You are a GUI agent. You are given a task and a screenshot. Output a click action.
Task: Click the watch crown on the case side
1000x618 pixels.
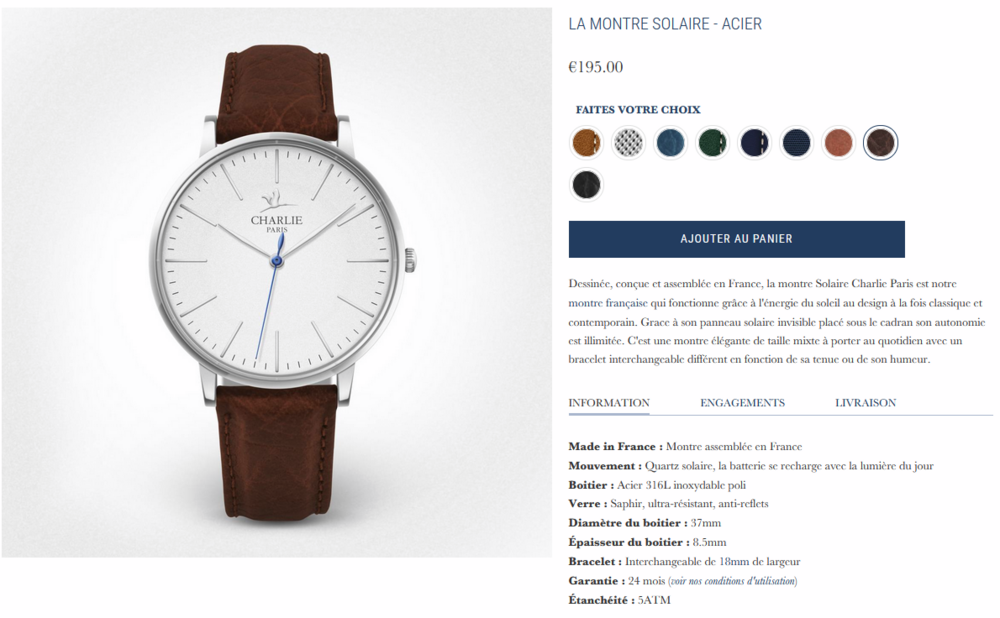point(410,260)
